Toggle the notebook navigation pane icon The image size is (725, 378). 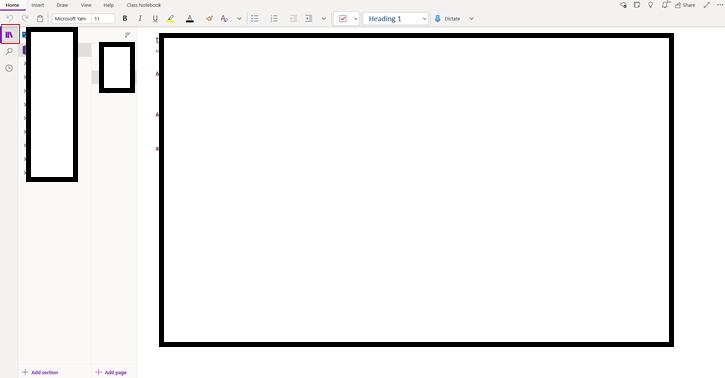[10, 35]
